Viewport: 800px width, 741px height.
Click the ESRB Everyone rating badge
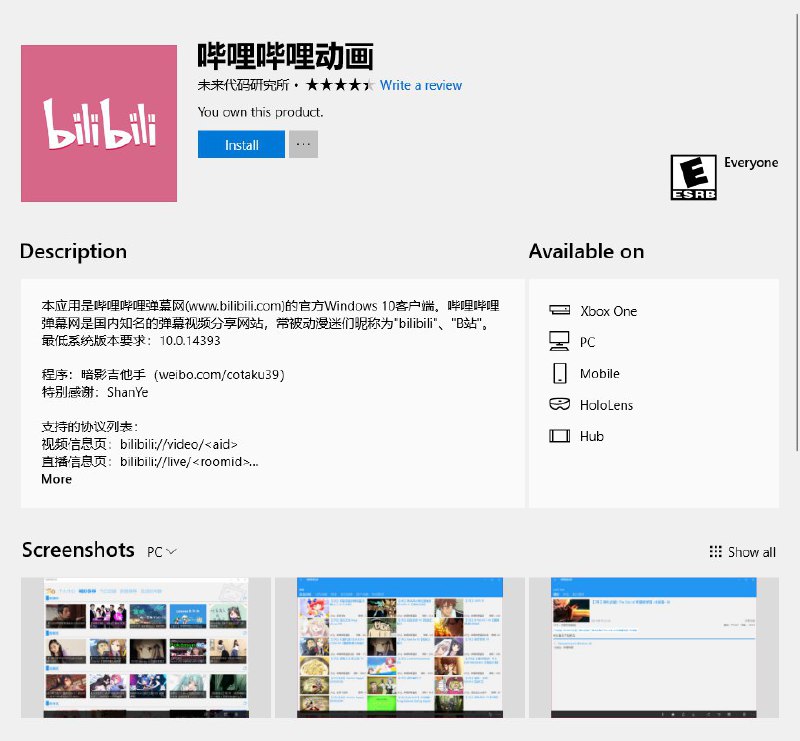(693, 178)
